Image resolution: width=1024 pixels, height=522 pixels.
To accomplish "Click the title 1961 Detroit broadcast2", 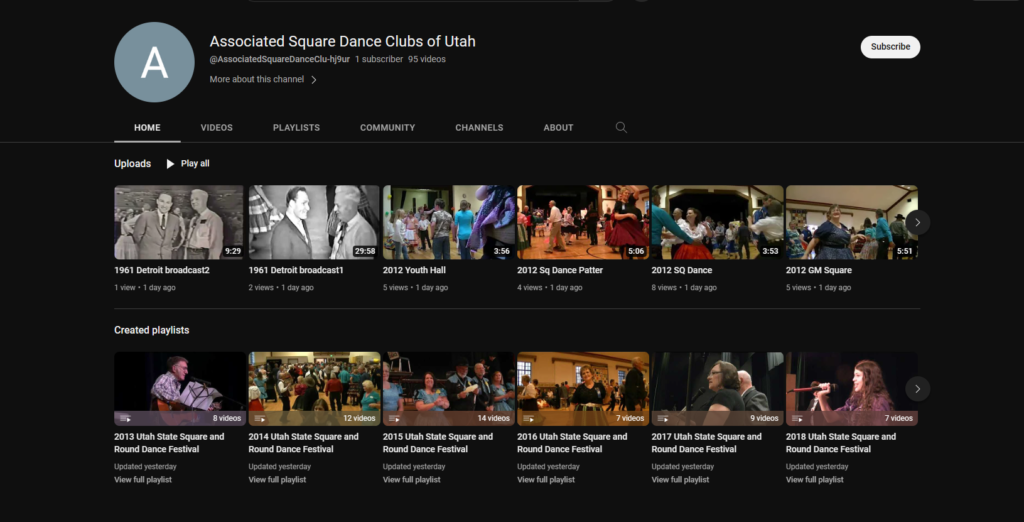I will [162, 270].
